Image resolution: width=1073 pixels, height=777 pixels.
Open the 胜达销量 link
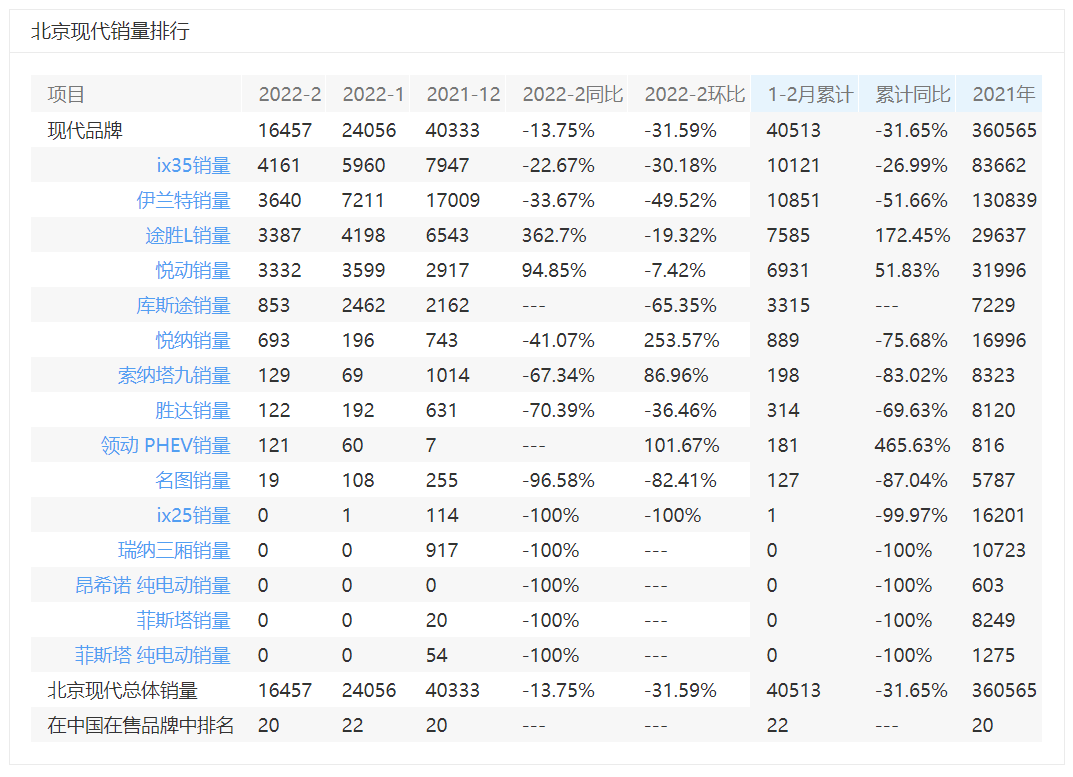click(193, 410)
